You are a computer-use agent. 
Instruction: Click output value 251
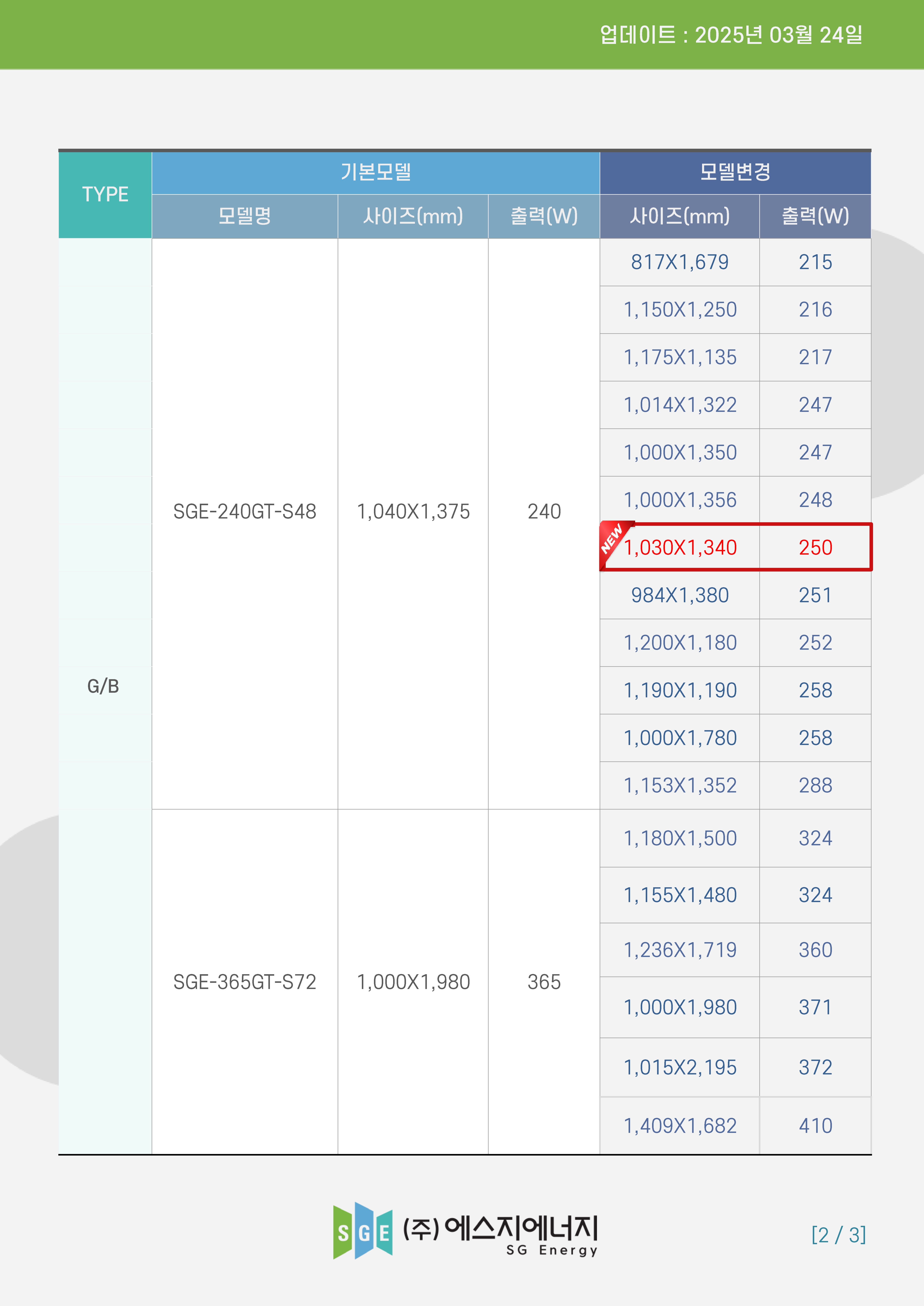click(815, 595)
